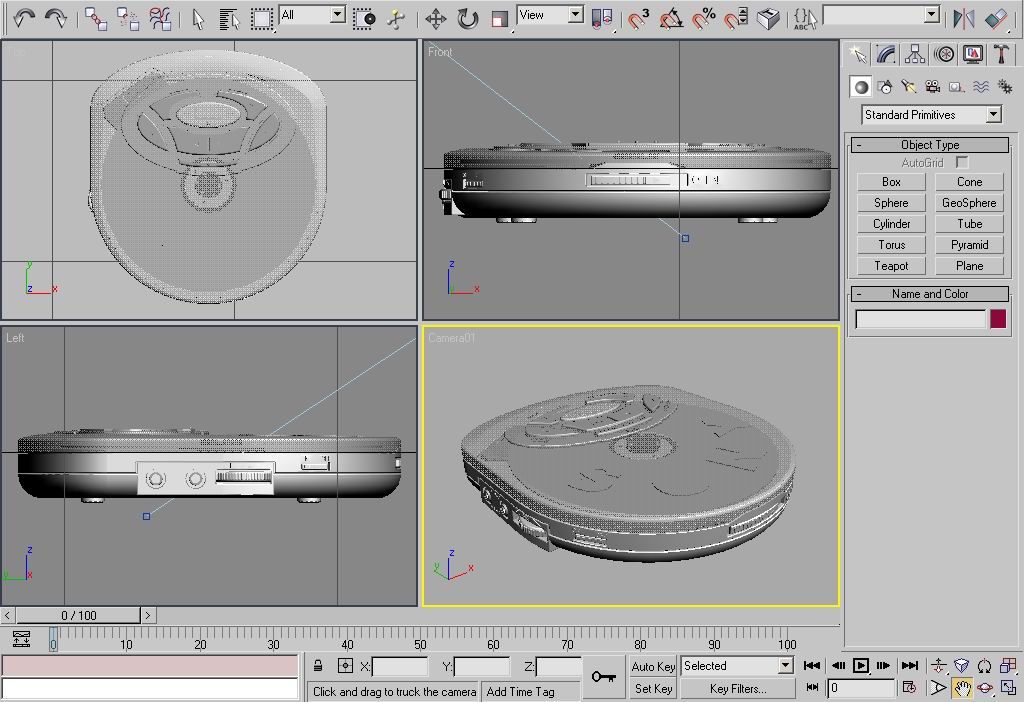Tick the AutoGrid checkbox

point(961,162)
